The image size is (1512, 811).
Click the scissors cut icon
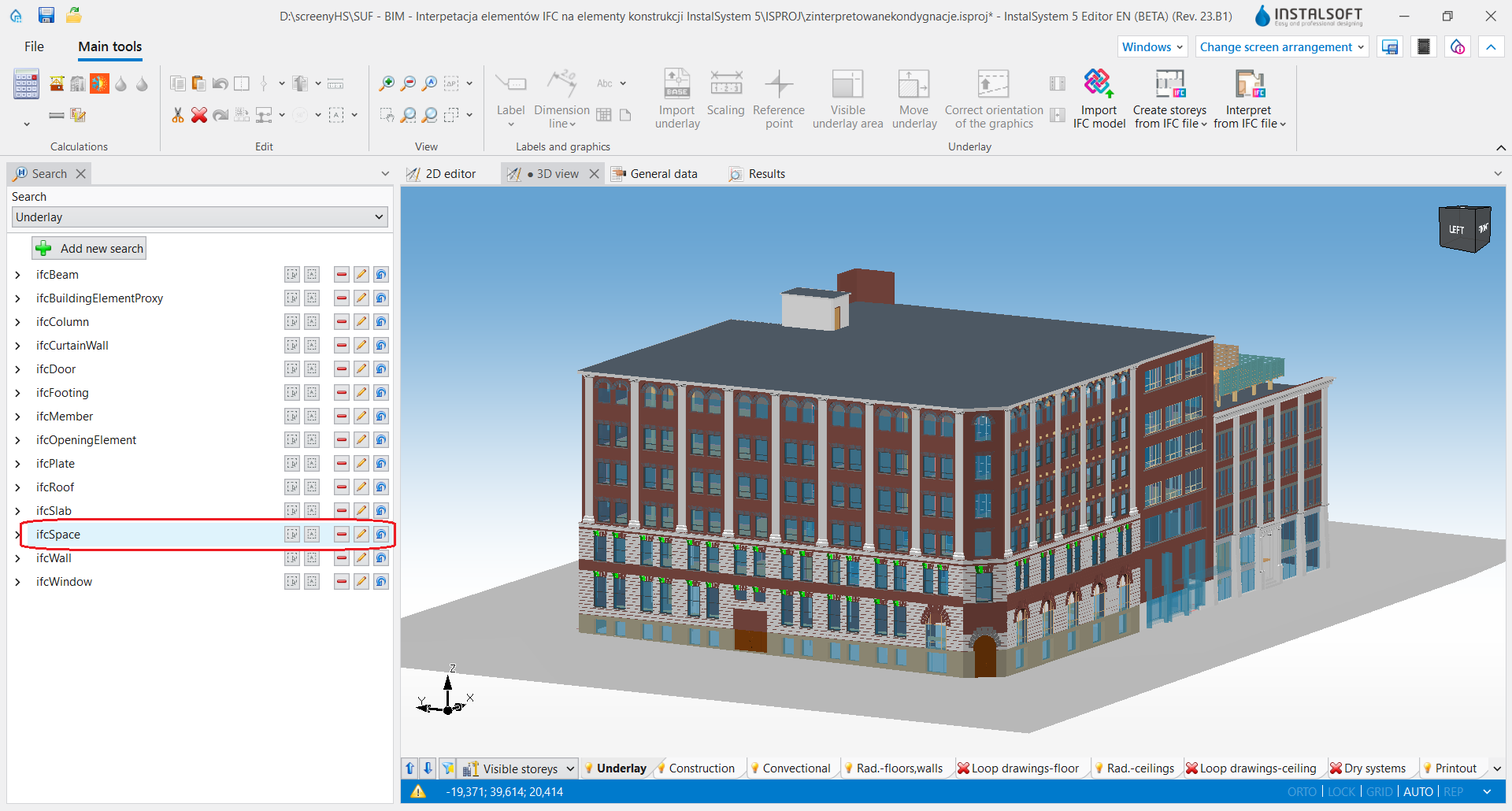coord(178,116)
